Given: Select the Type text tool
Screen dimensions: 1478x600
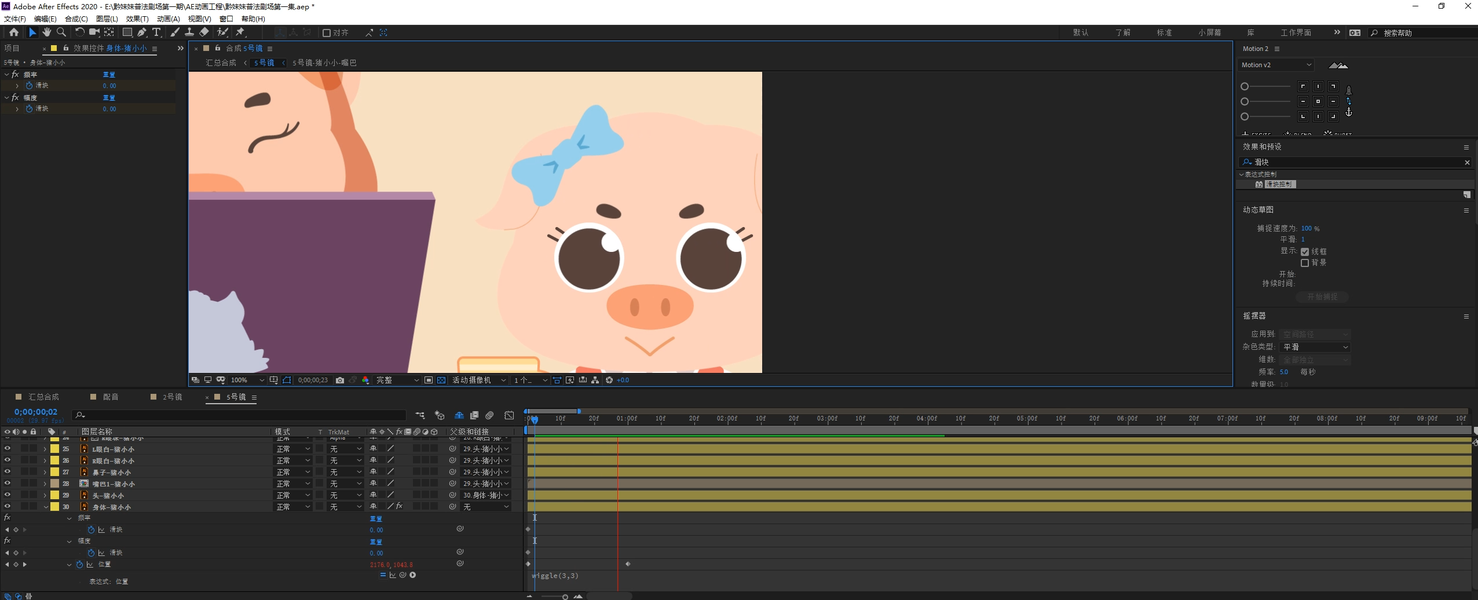Looking at the screenshot, I should point(156,32).
